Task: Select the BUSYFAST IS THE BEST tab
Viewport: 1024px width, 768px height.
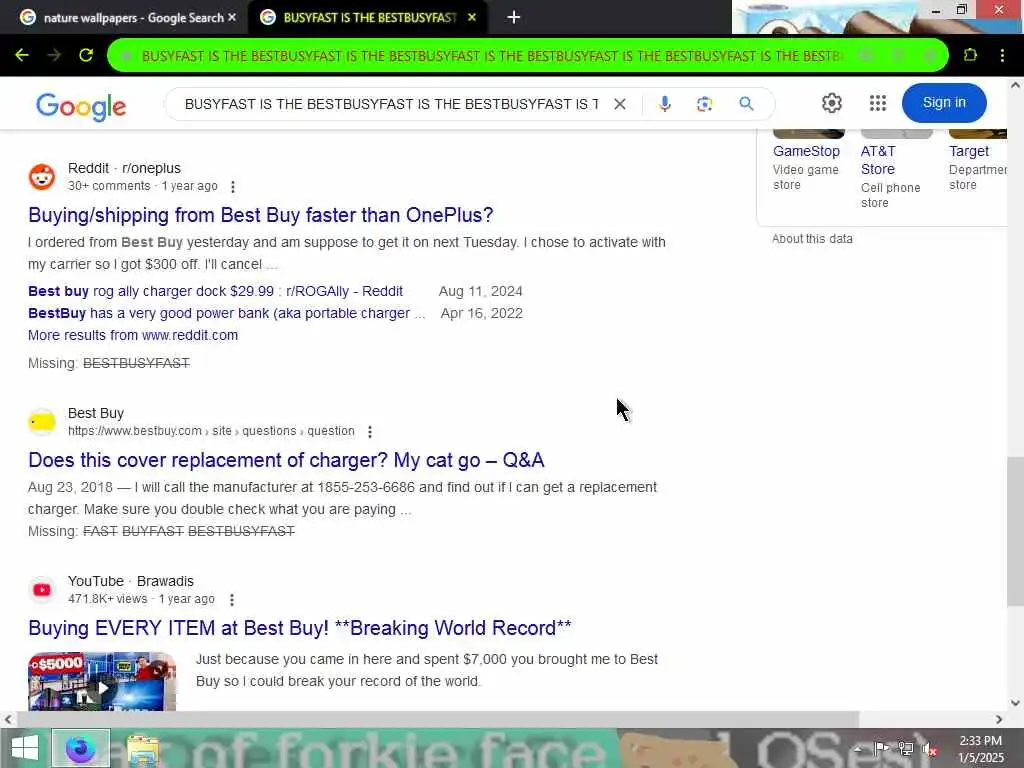Action: 368,18
